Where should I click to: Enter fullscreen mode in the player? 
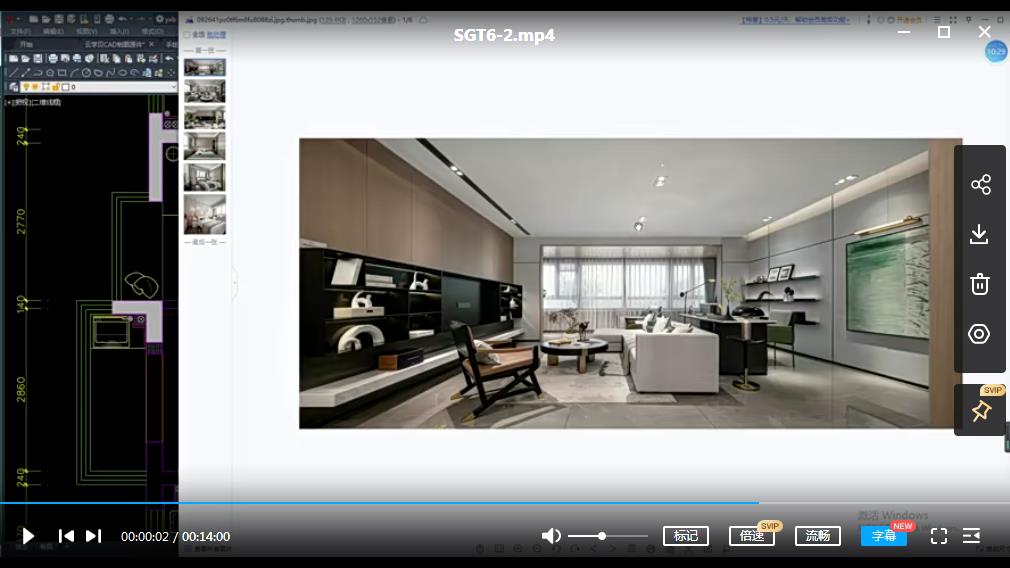[x=939, y=536]
